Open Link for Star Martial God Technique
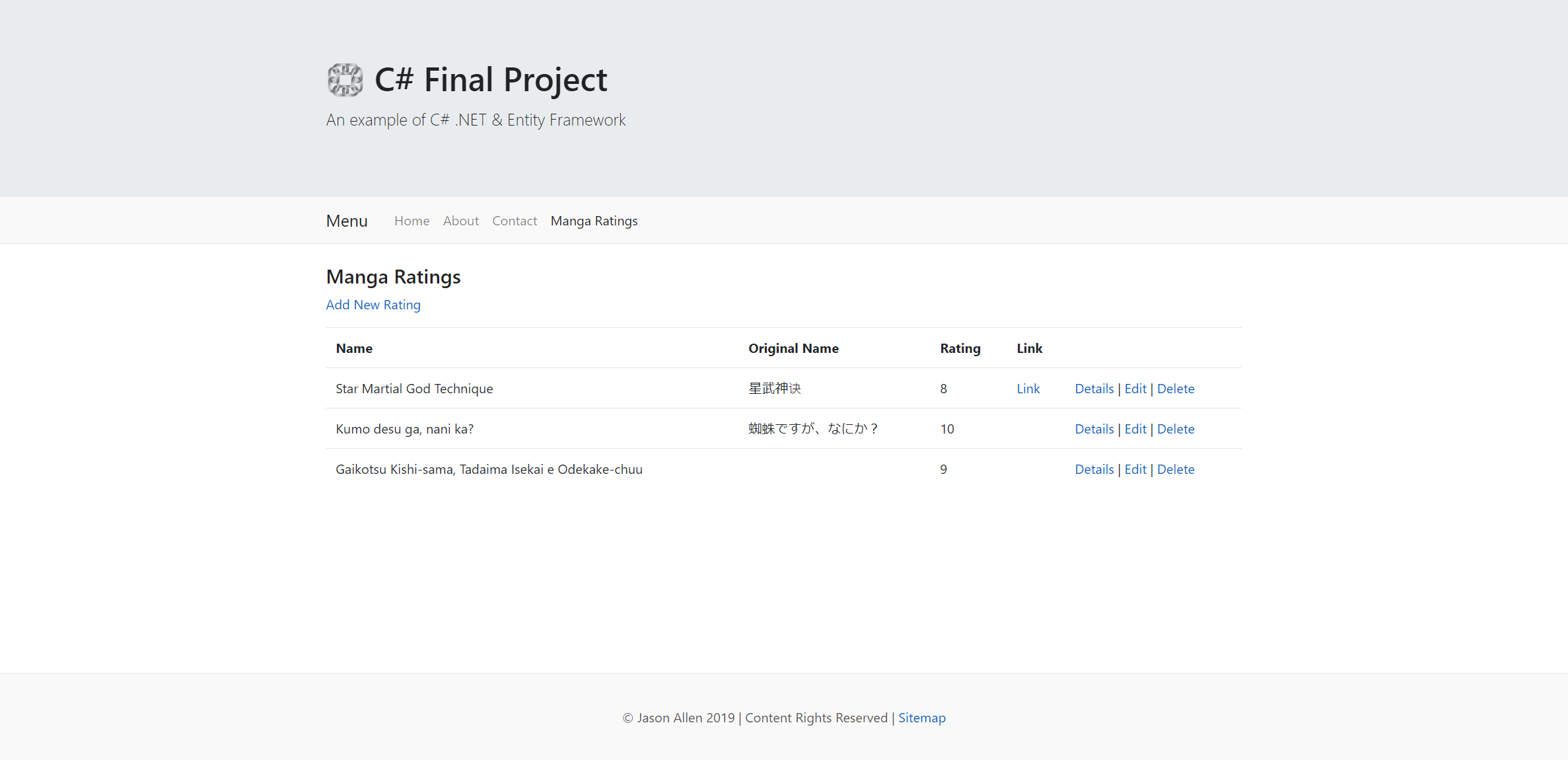Viewport: 1568px width, 760px height. [1028, 389]
